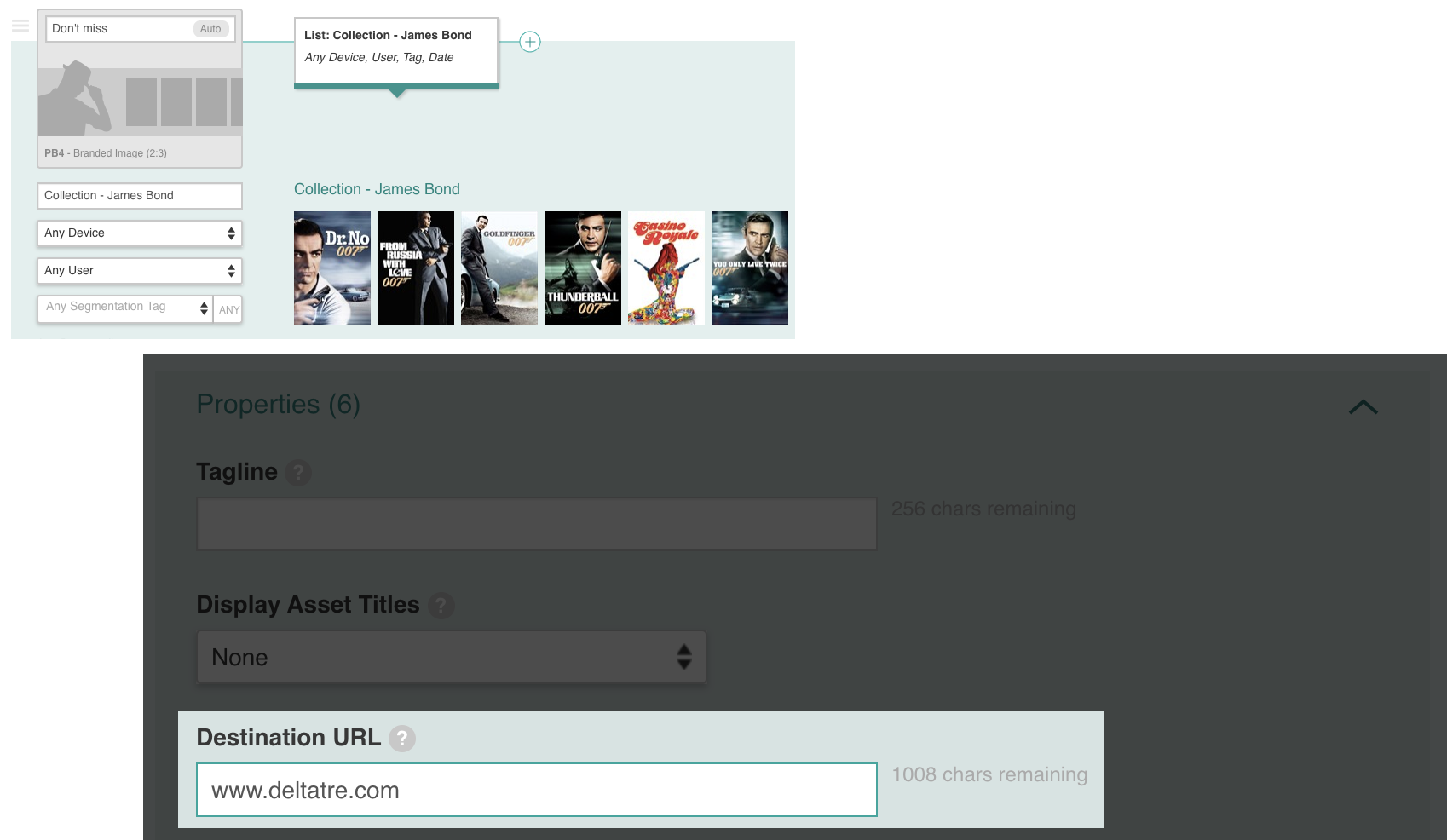Select the From Russia With Love poster
Screen dimensions: 1447x840
pyautogui.click(x=416, y=268)
